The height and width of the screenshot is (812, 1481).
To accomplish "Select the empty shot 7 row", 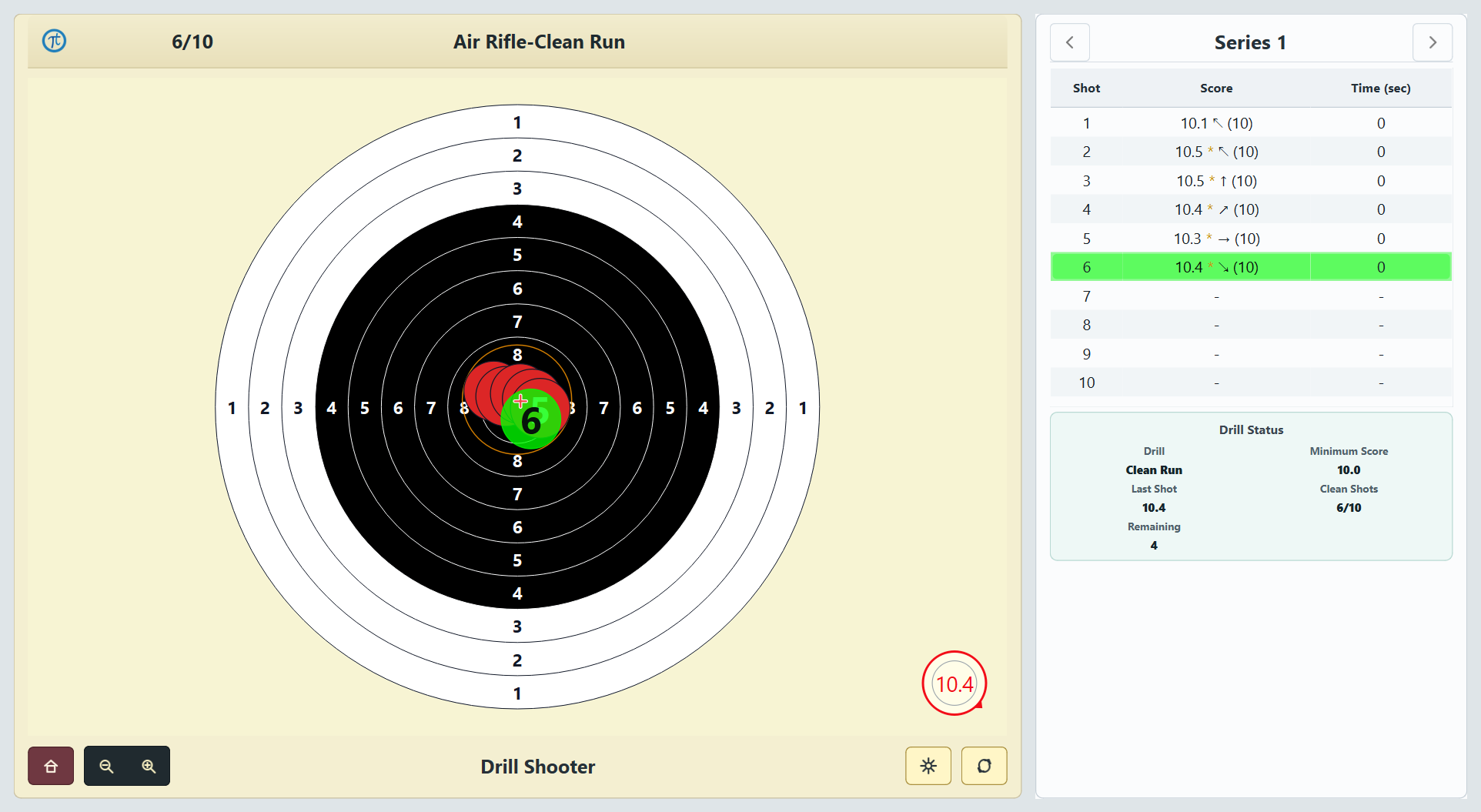I will coord(1251,296).
